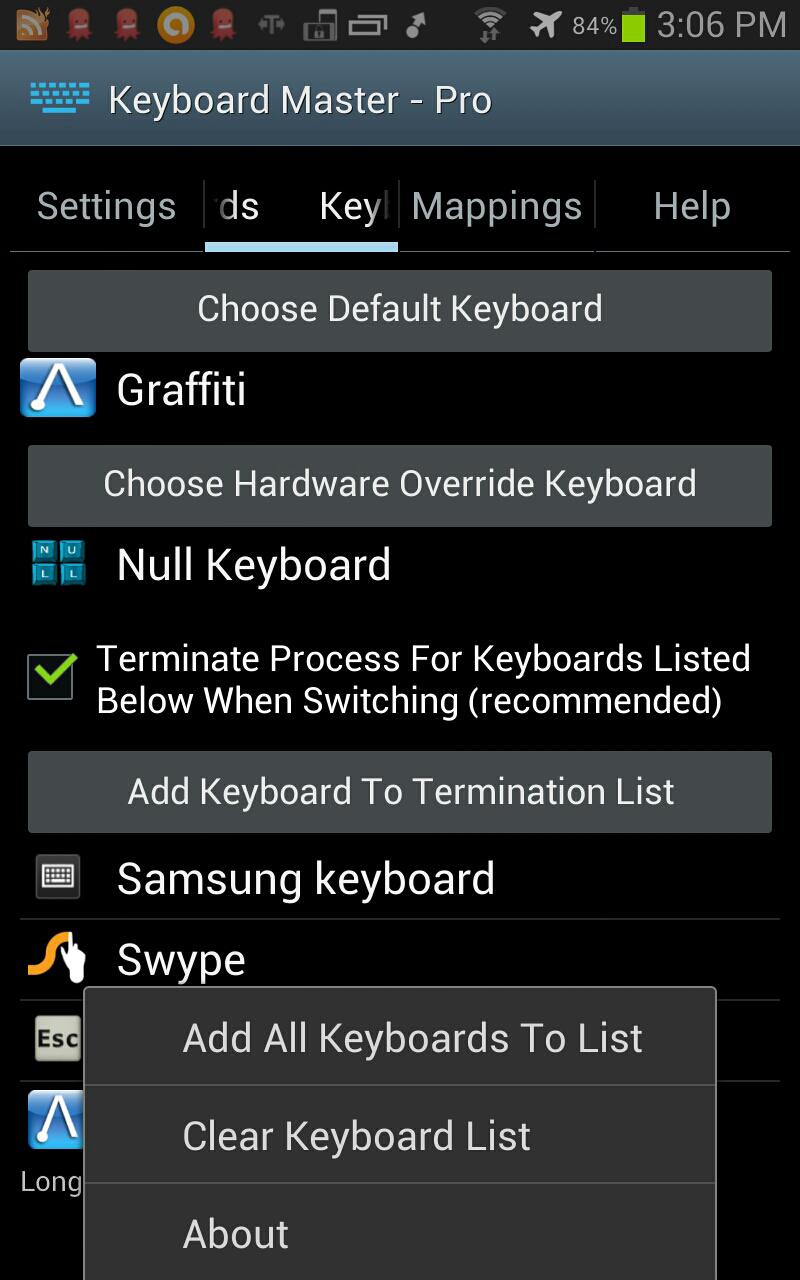This screenshot has width=800, height=1280.
Task: Tap the Null Keyboard icon
Action: click(58, 563)
